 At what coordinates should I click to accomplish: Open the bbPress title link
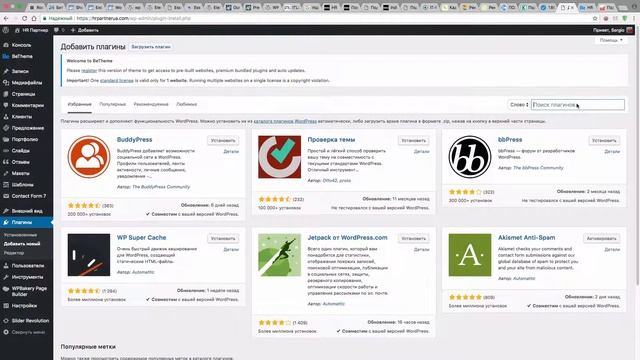(x=510, y=140)
